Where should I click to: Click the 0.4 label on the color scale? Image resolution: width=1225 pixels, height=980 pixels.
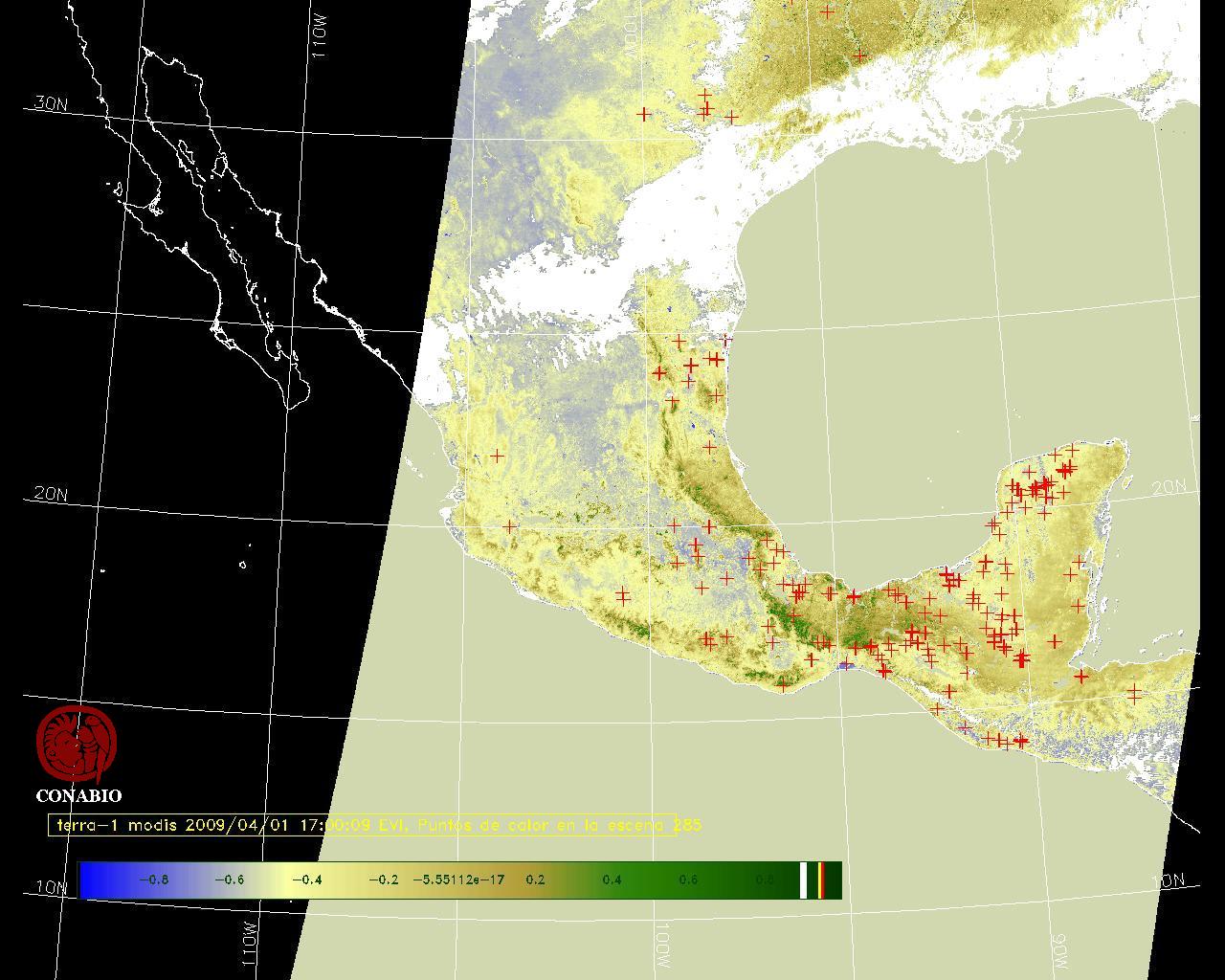point(612,880)
